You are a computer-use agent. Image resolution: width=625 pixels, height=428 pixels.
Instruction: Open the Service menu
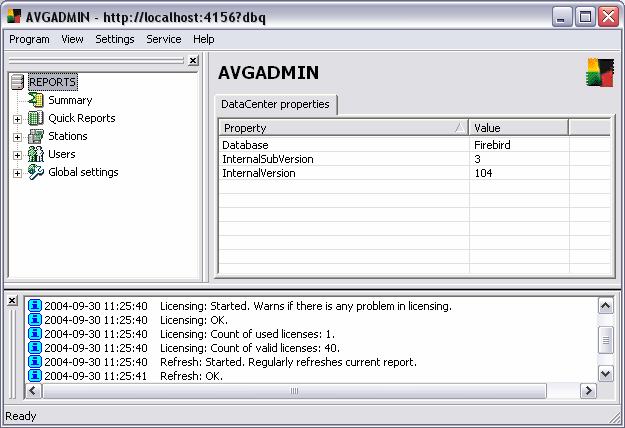(x=164, y=39)
